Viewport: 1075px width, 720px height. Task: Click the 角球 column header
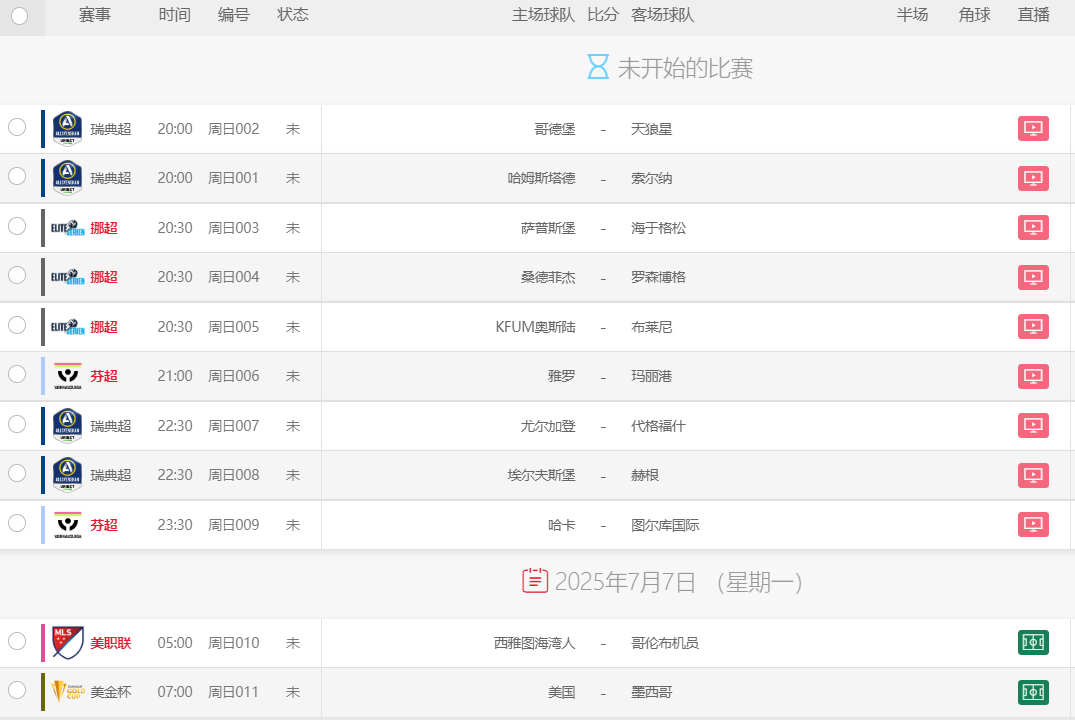click(x=974, y=14)
